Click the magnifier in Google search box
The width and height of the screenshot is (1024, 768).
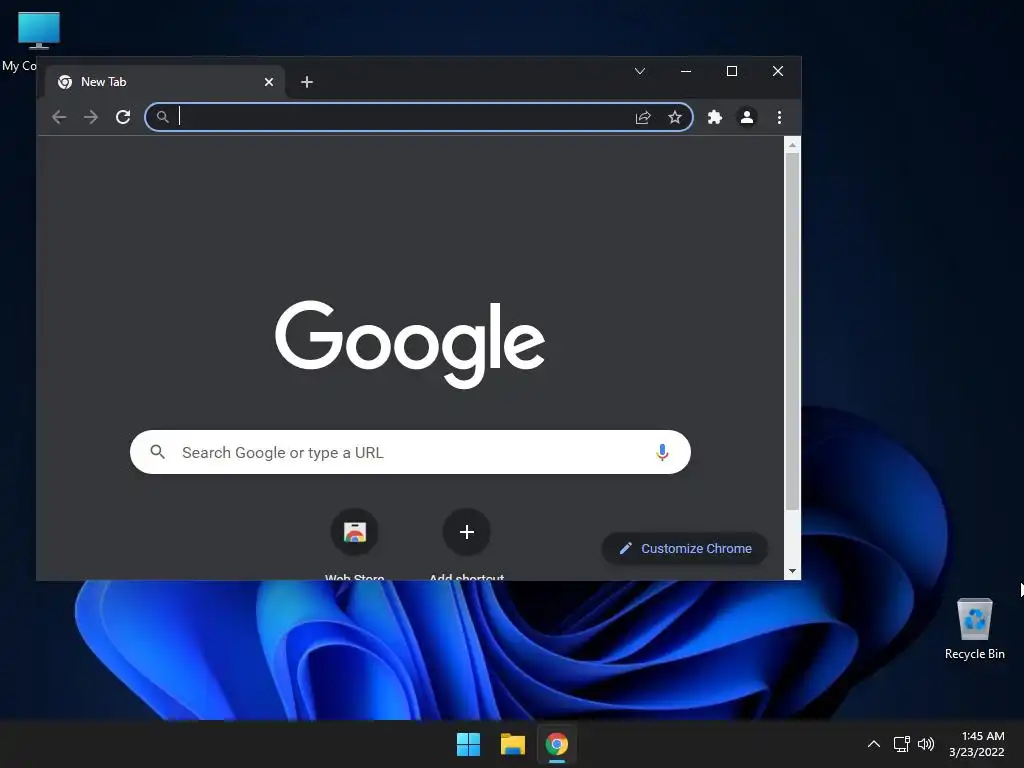point(157,451)
